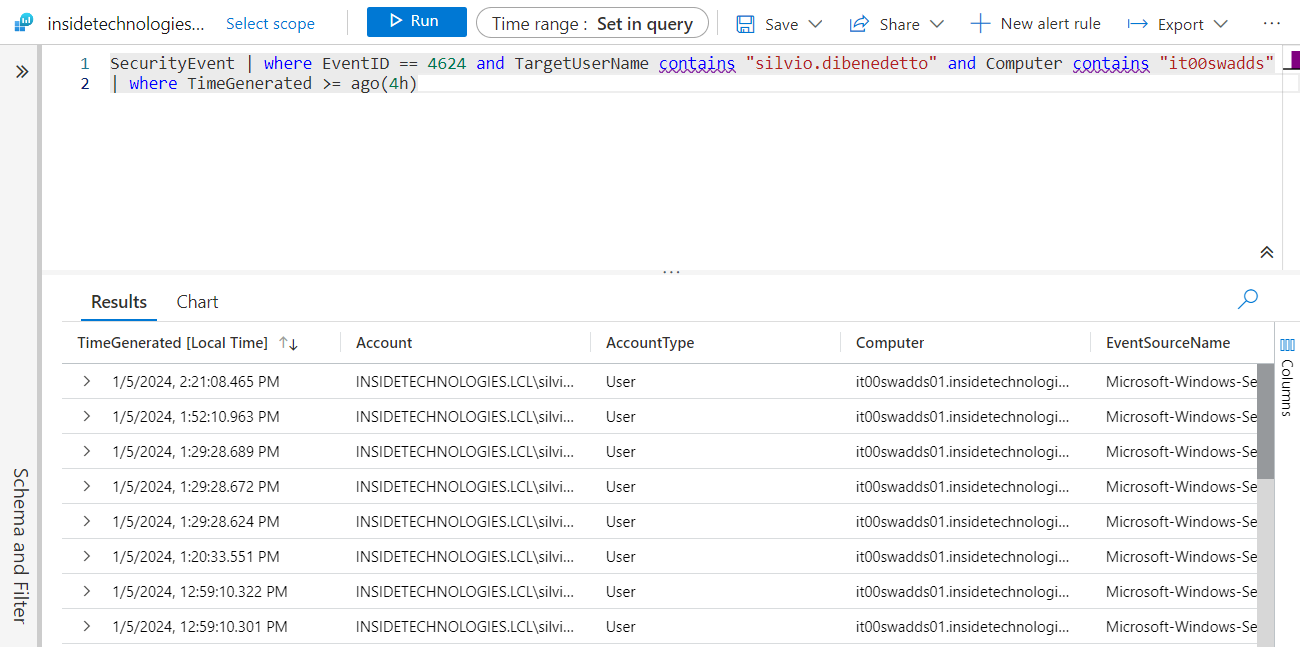
Task: Click the Log Analytics workspace icon
Action: click(24, 23)
